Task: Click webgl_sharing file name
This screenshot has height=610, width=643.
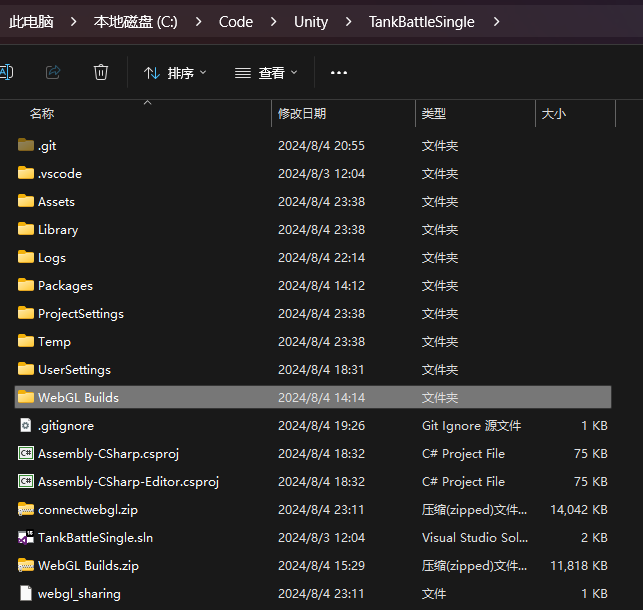Action: point(80,594)
